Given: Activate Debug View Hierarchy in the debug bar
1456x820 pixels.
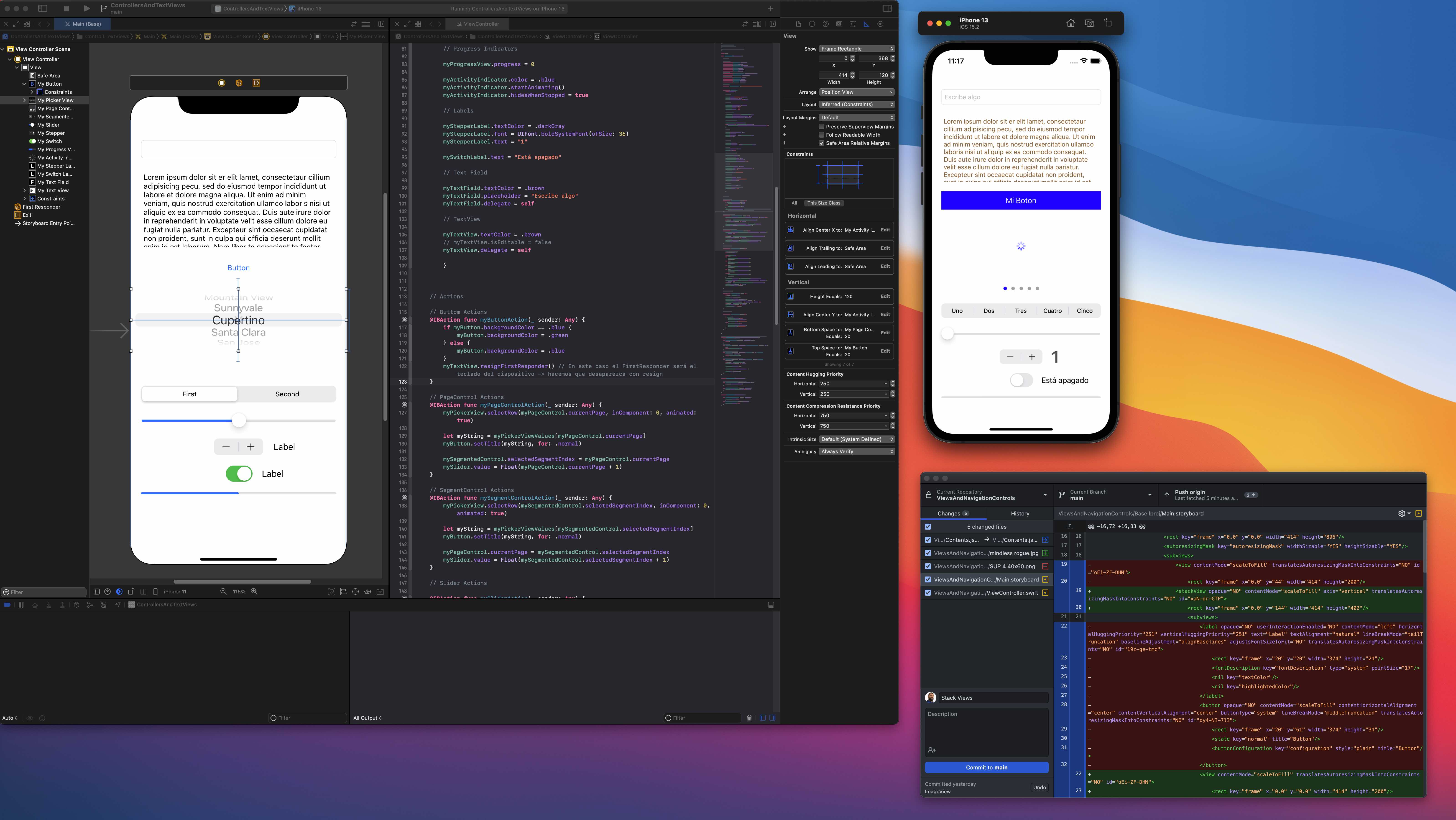Looking at the screenshot, I should tap(77, 605).
